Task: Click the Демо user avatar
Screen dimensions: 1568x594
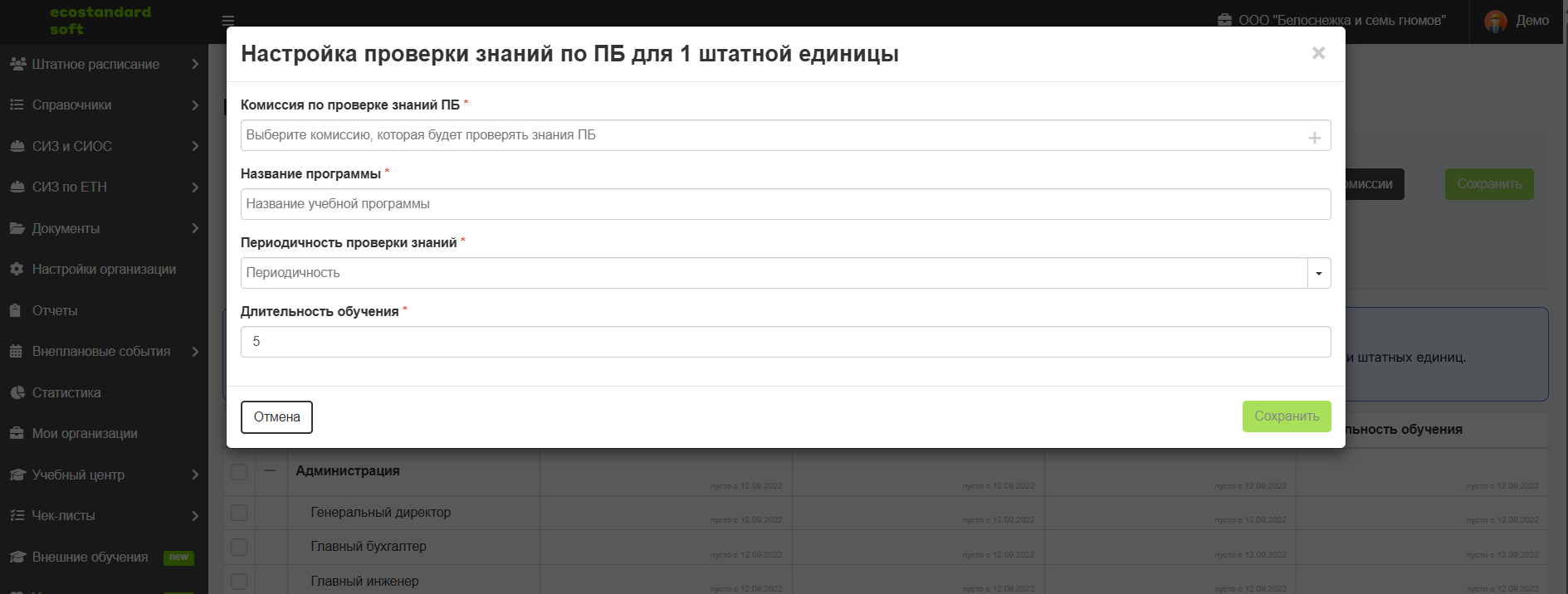Action: [x=1496, y=21]
